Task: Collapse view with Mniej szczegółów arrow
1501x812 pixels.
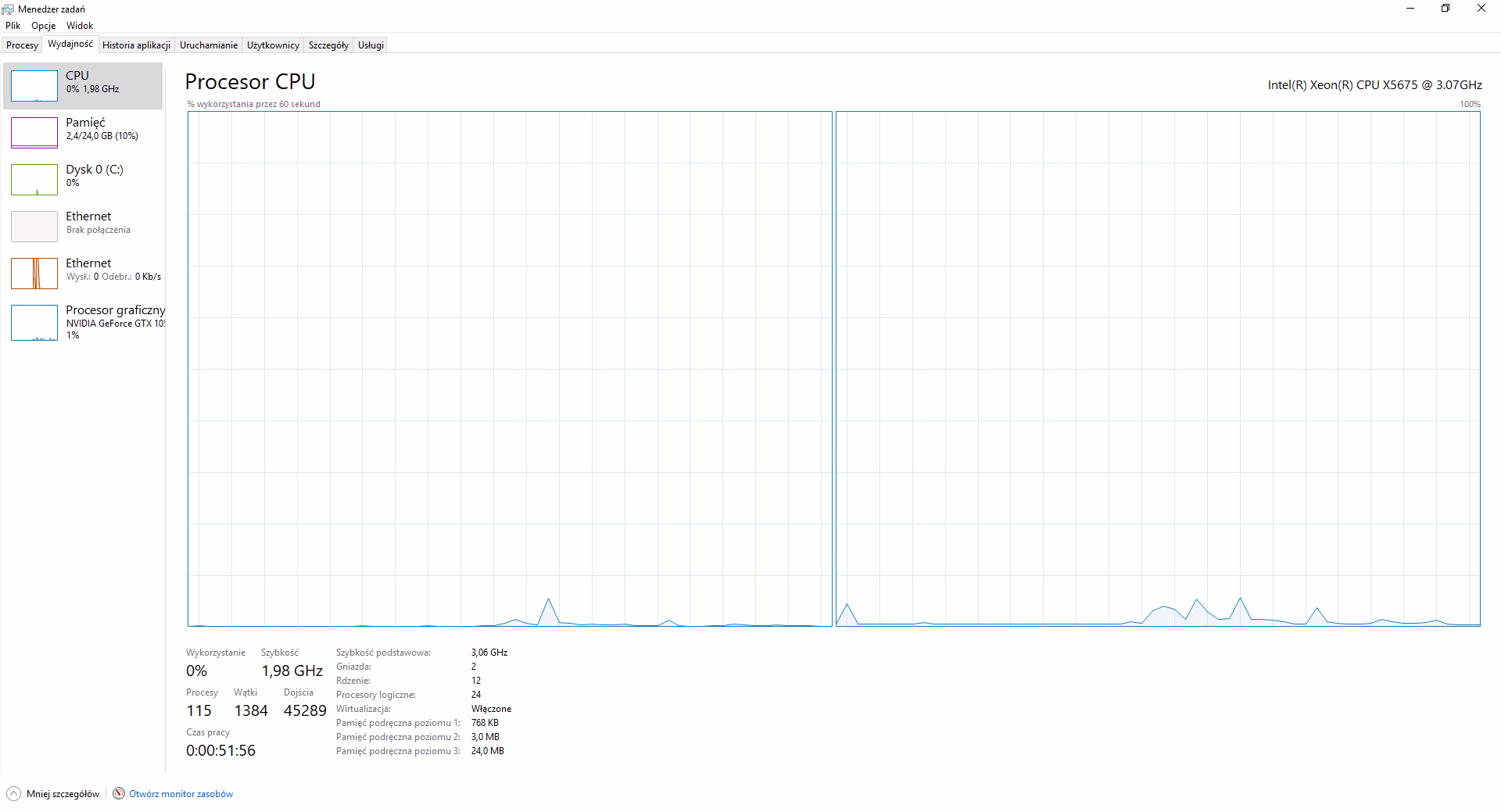Action: click(13, 793)
